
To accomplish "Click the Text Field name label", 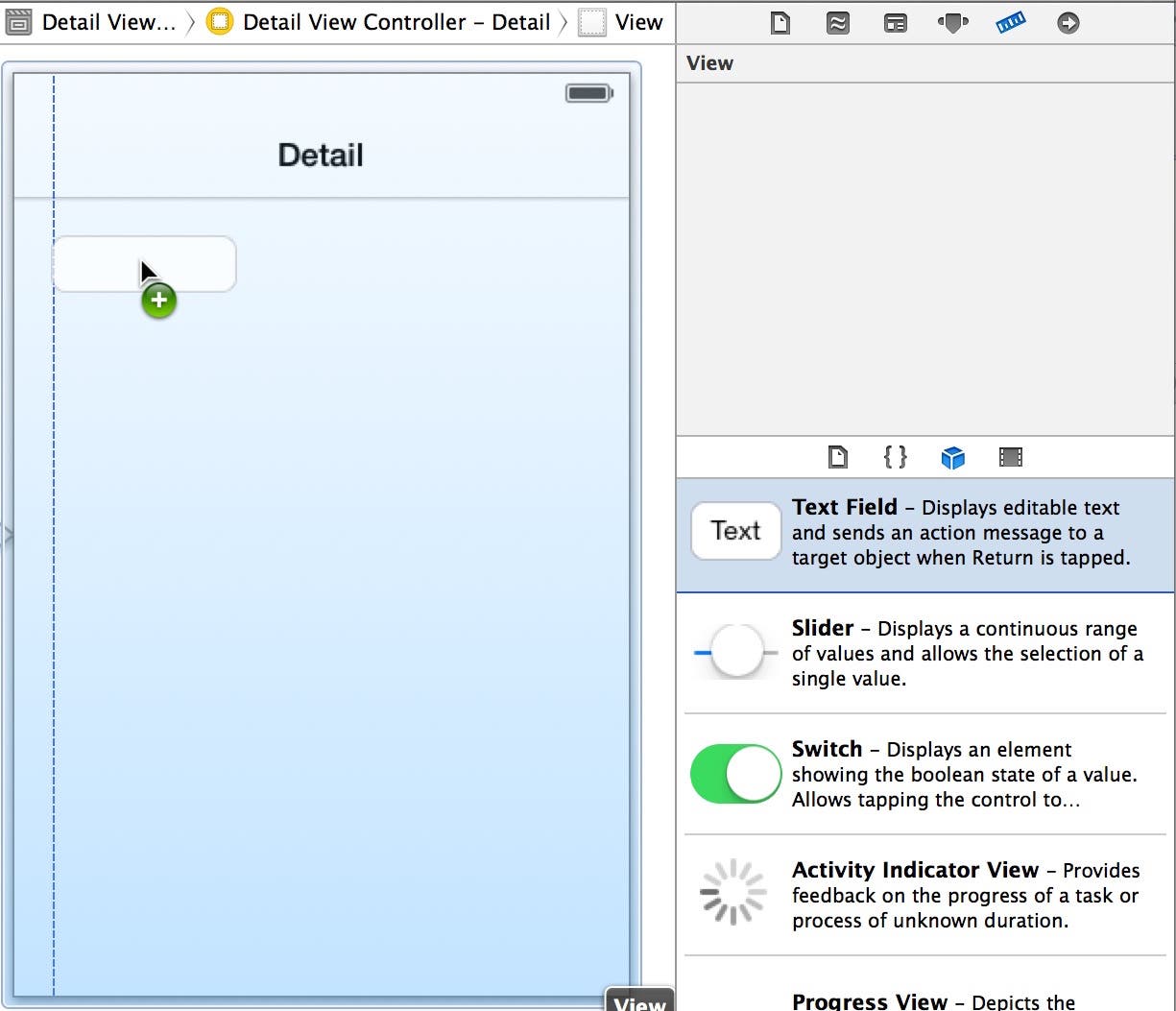I will [845, 507].
